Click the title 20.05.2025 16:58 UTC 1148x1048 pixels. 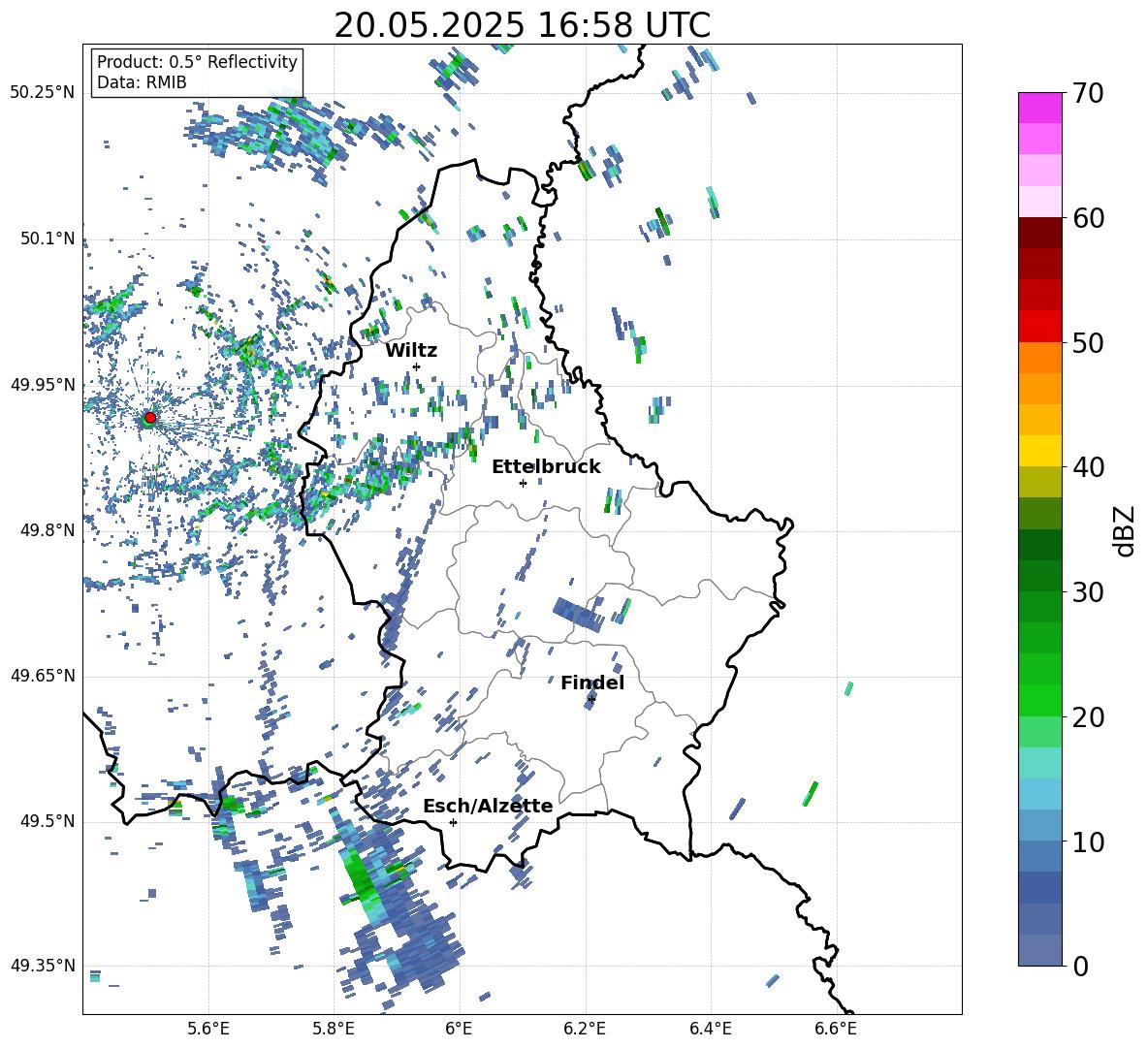pyautogui.click(x=522, y=25)
